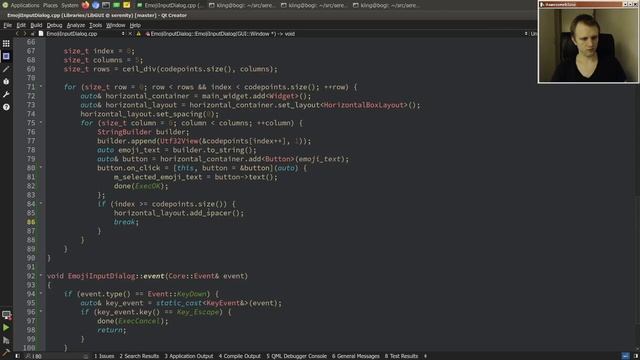Click the yellow notes launcher in panel
640x360 pixels.
click(127, 5)
